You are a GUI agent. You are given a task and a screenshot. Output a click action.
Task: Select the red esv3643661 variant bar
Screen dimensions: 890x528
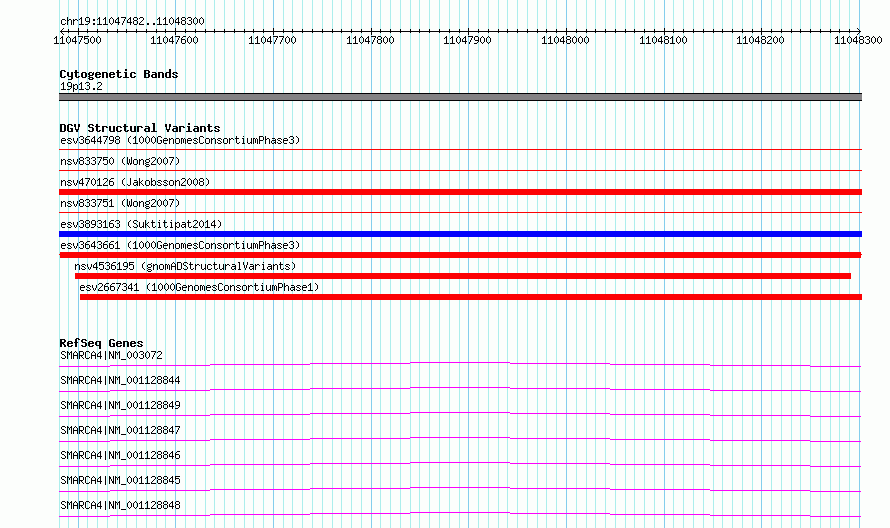click(x=460, y=255)
